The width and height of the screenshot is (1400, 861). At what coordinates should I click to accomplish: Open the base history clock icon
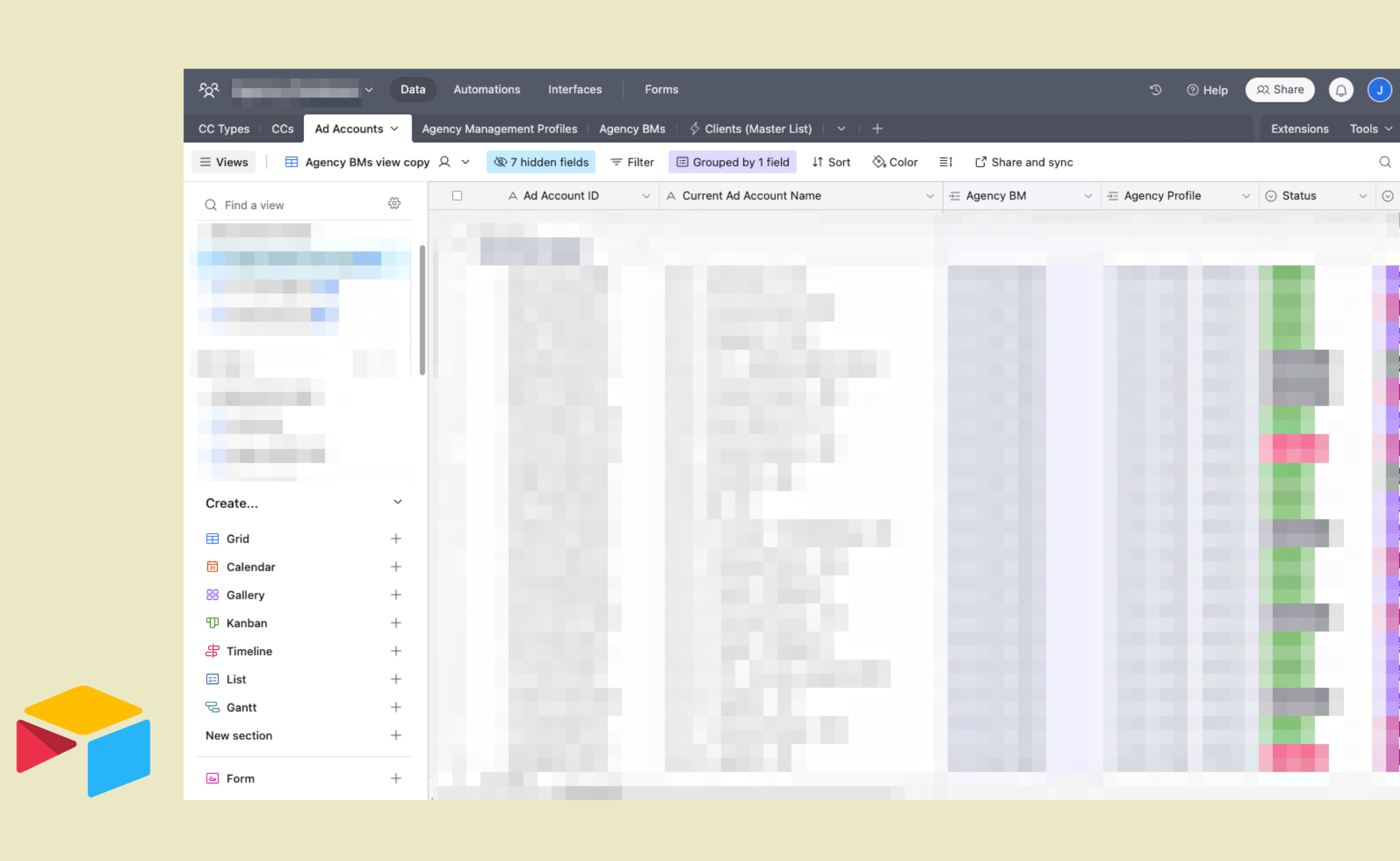(1155, 90)
